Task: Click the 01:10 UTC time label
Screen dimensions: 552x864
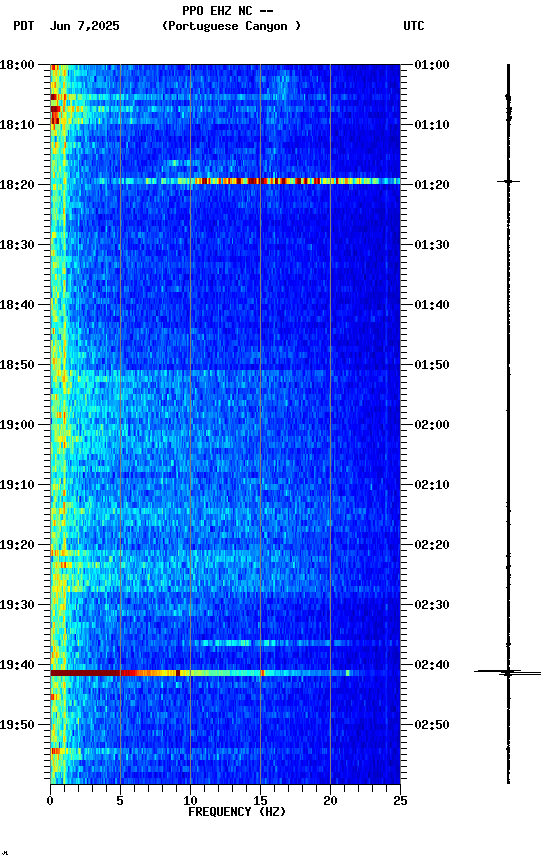Action: click(432, 125)
